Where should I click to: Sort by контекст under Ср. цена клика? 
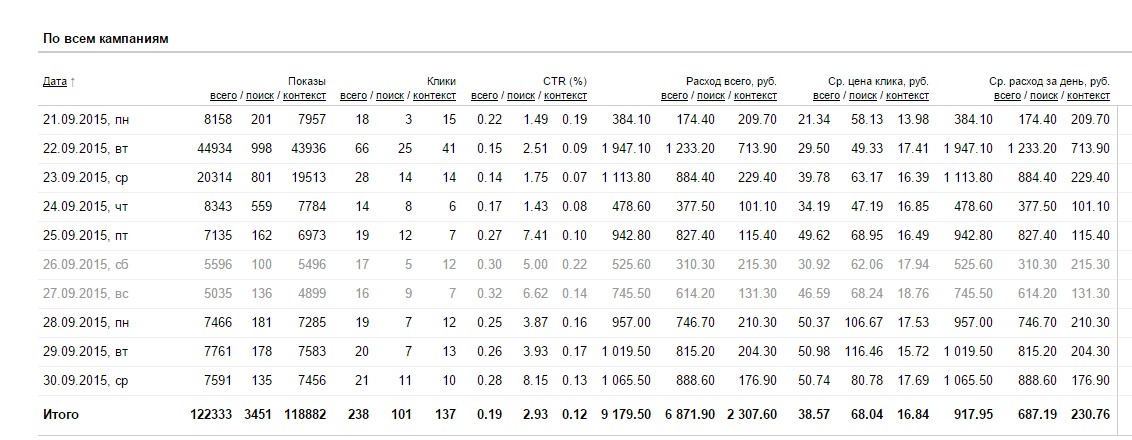coord(908,96)
